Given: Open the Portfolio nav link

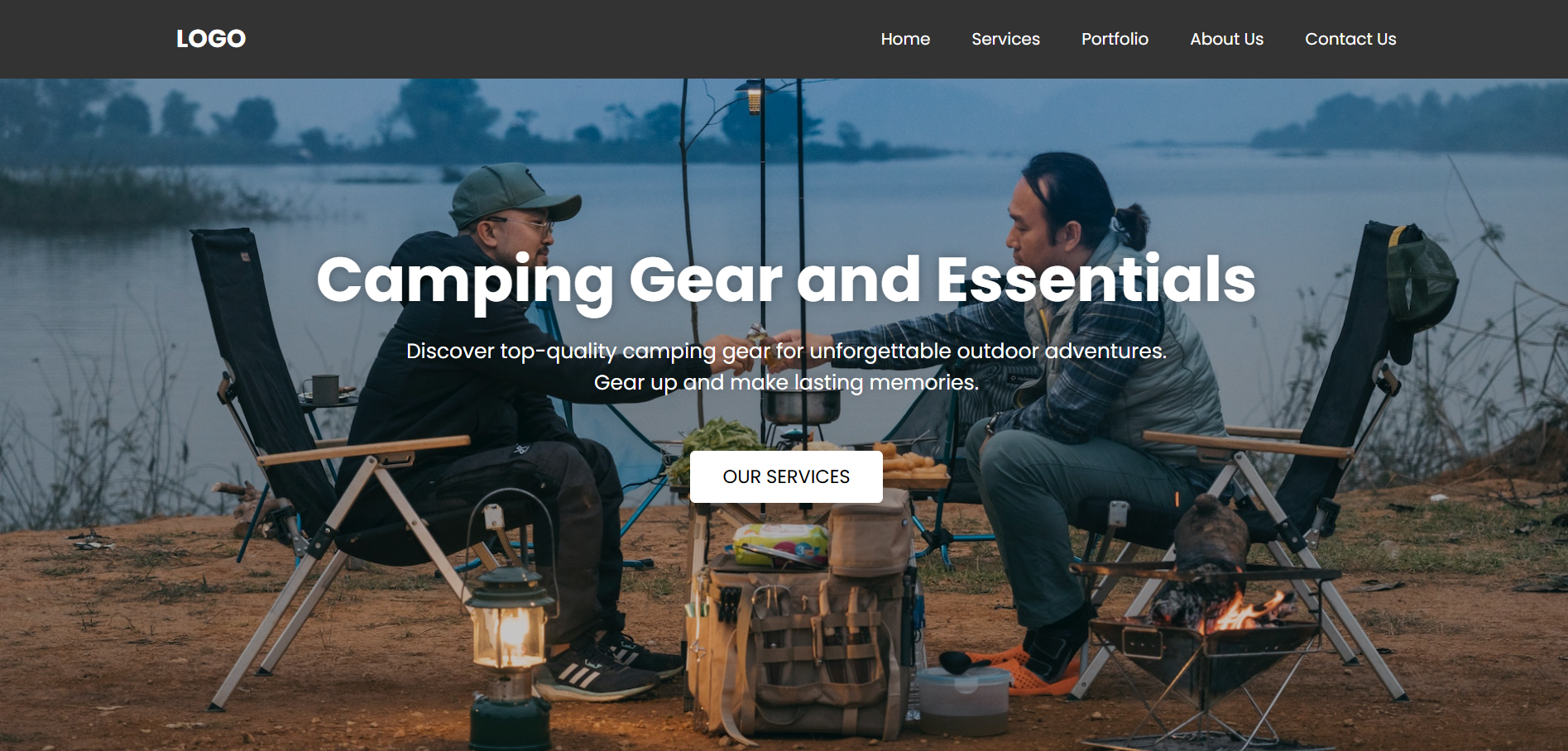Looking at the screenshot, I should tap(1115, 39).
